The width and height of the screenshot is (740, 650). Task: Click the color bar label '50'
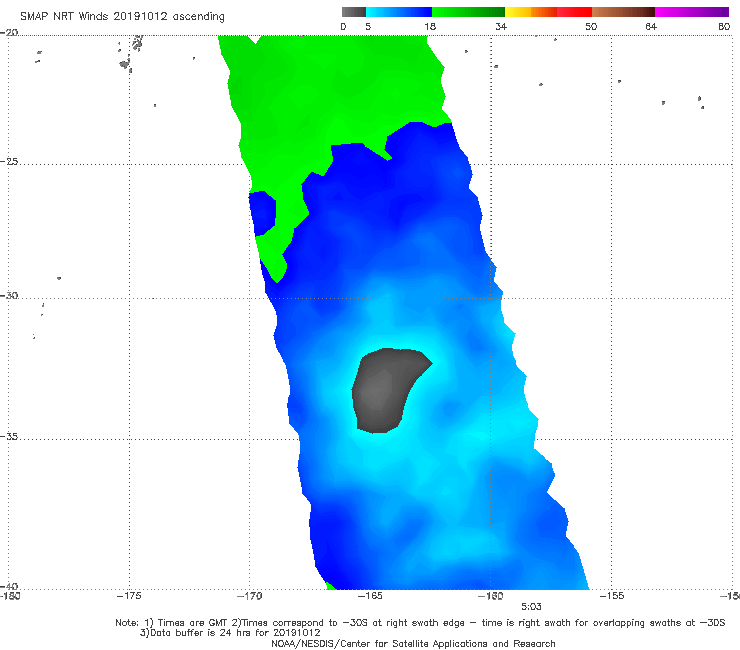click(591, 26)
